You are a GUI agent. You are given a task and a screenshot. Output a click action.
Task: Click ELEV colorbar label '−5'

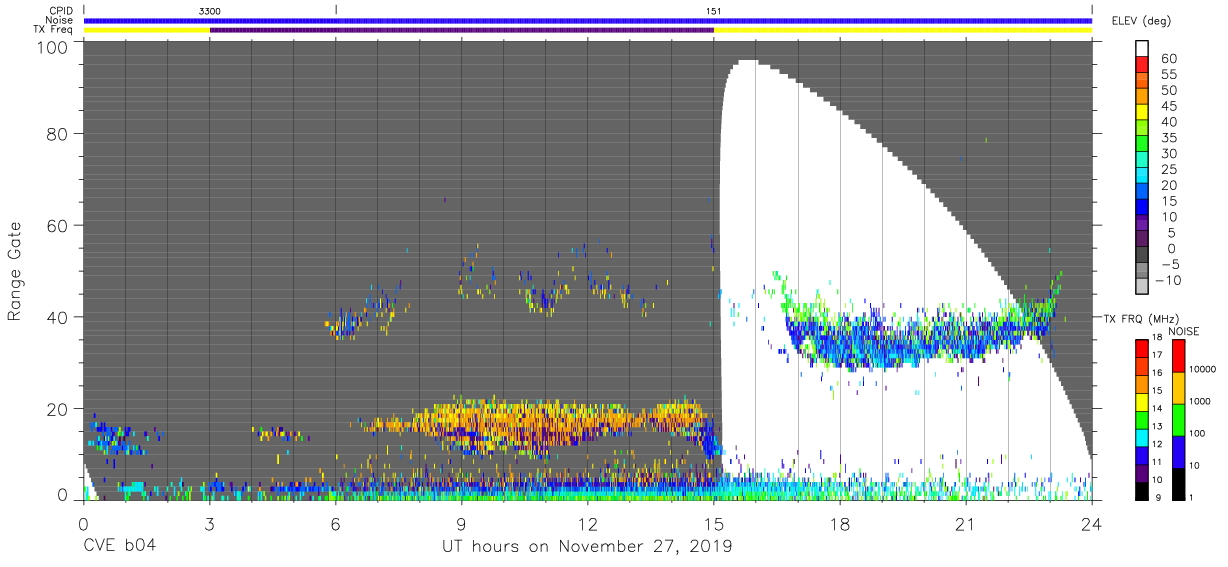click(1169, 263)
